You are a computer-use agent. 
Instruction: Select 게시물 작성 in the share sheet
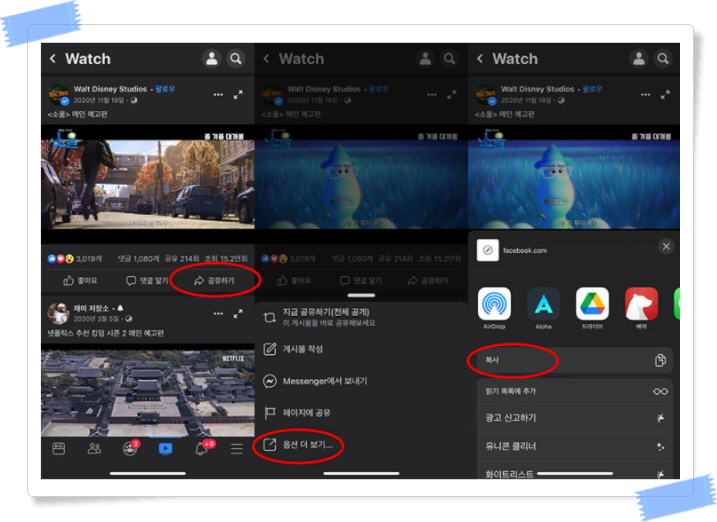[x=361, y=349]
